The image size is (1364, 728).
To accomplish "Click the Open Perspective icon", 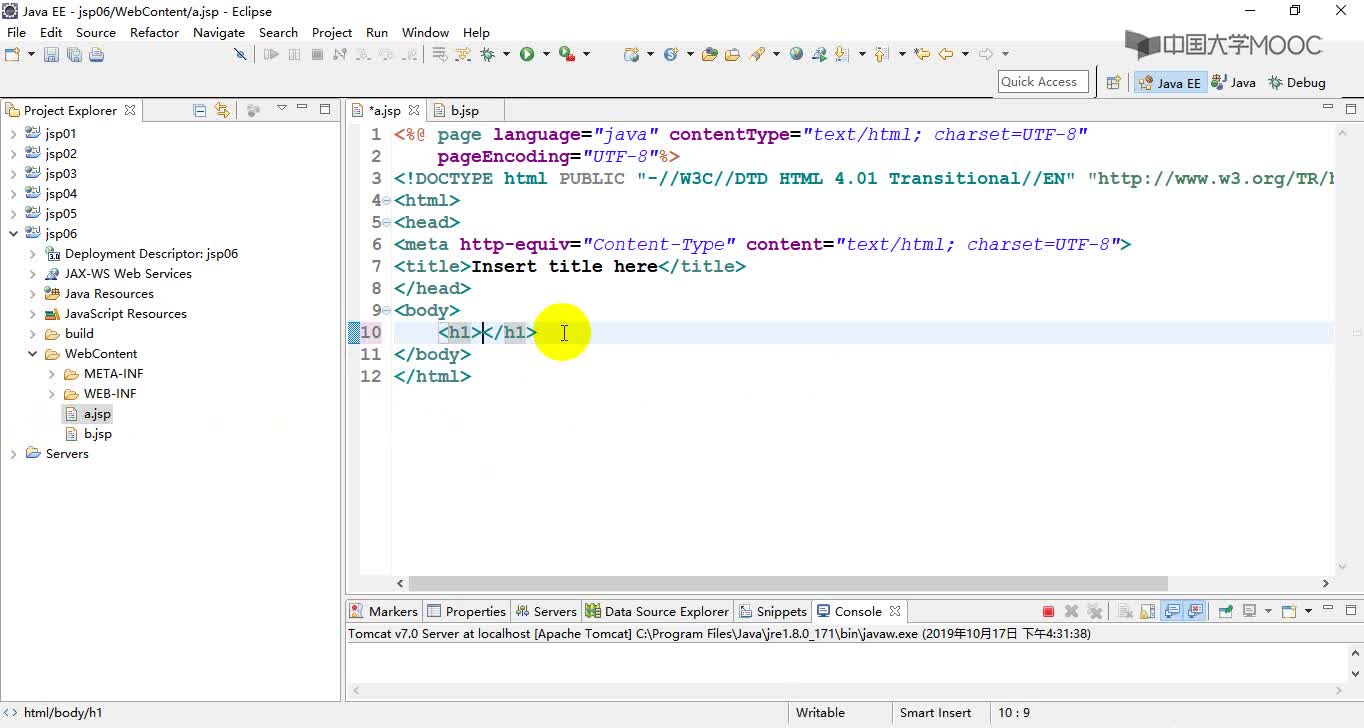I will coord(1113,83).
